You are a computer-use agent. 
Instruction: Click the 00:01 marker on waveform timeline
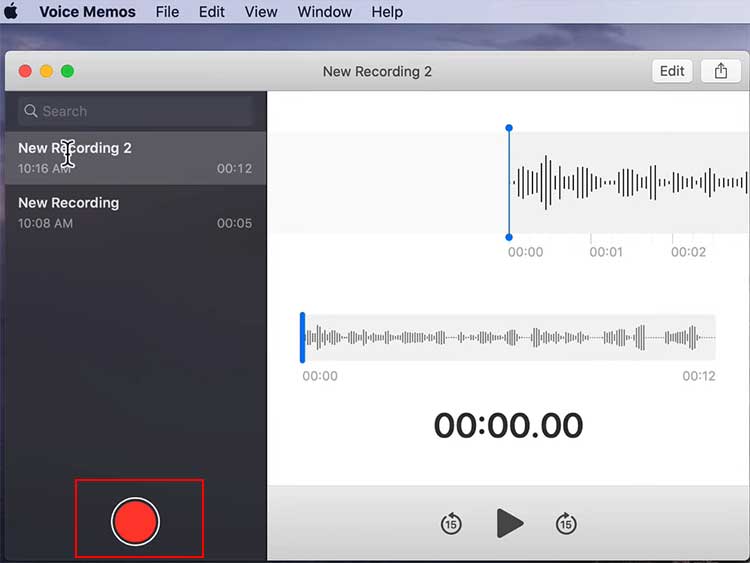(606, 252)
